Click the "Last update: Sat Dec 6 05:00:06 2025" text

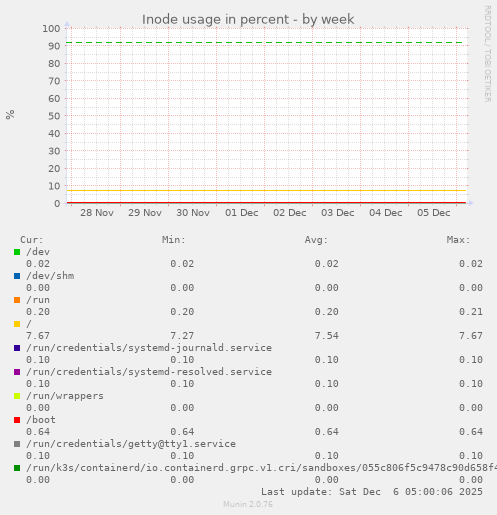(x=372, y=492)
